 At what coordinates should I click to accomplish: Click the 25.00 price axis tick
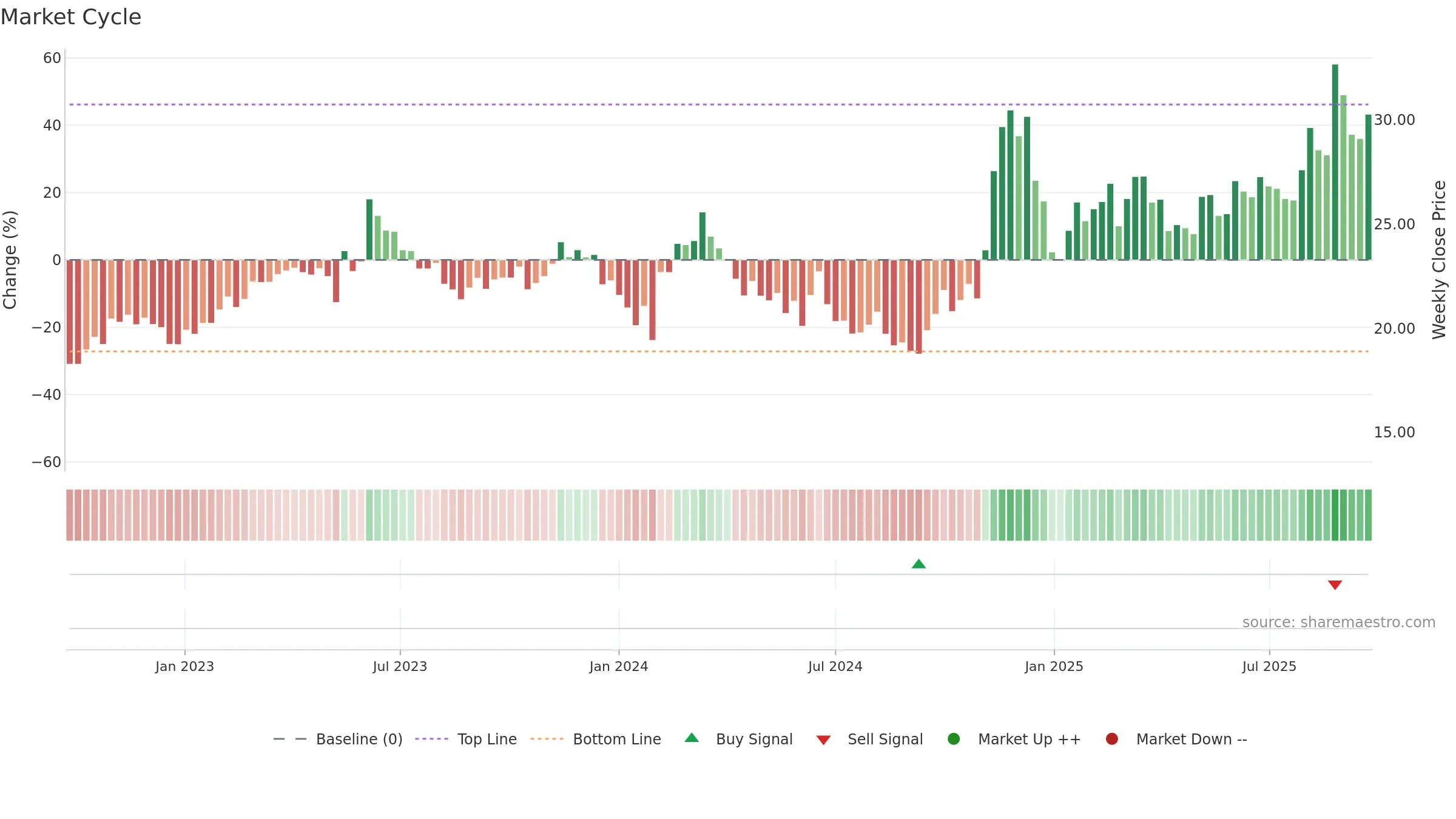[x=1394, y=224]
